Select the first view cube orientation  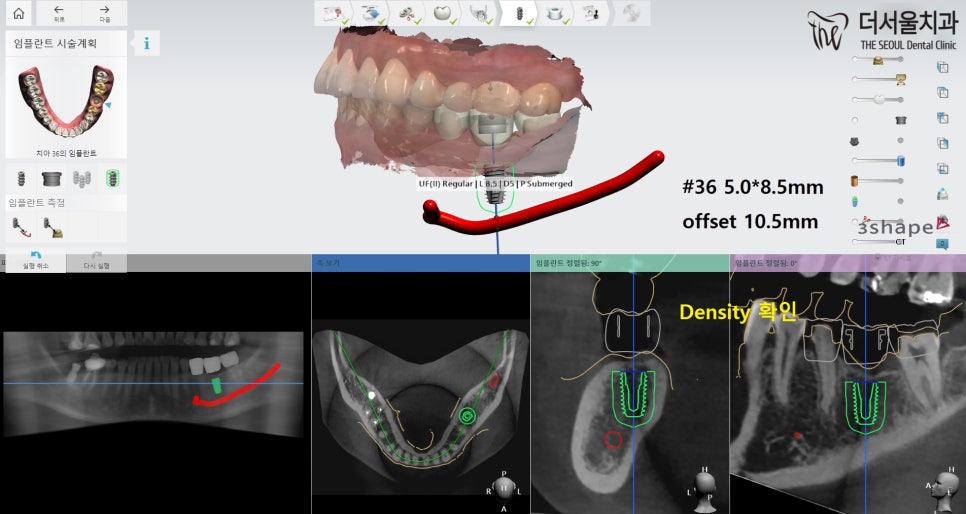pos(943,67)
